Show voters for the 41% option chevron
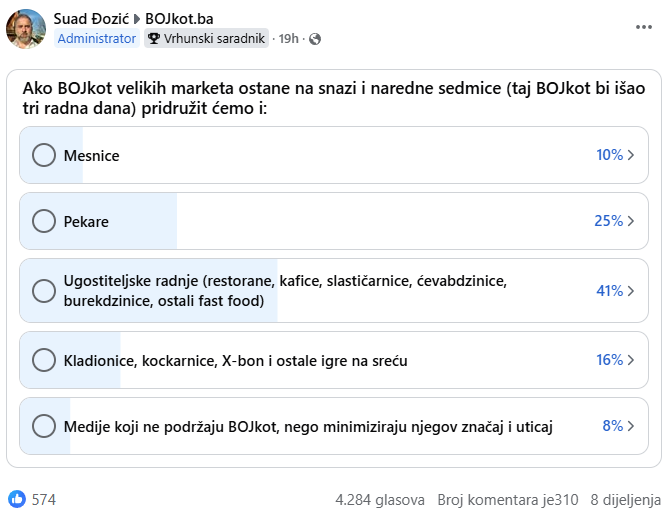 coord(631,291)
